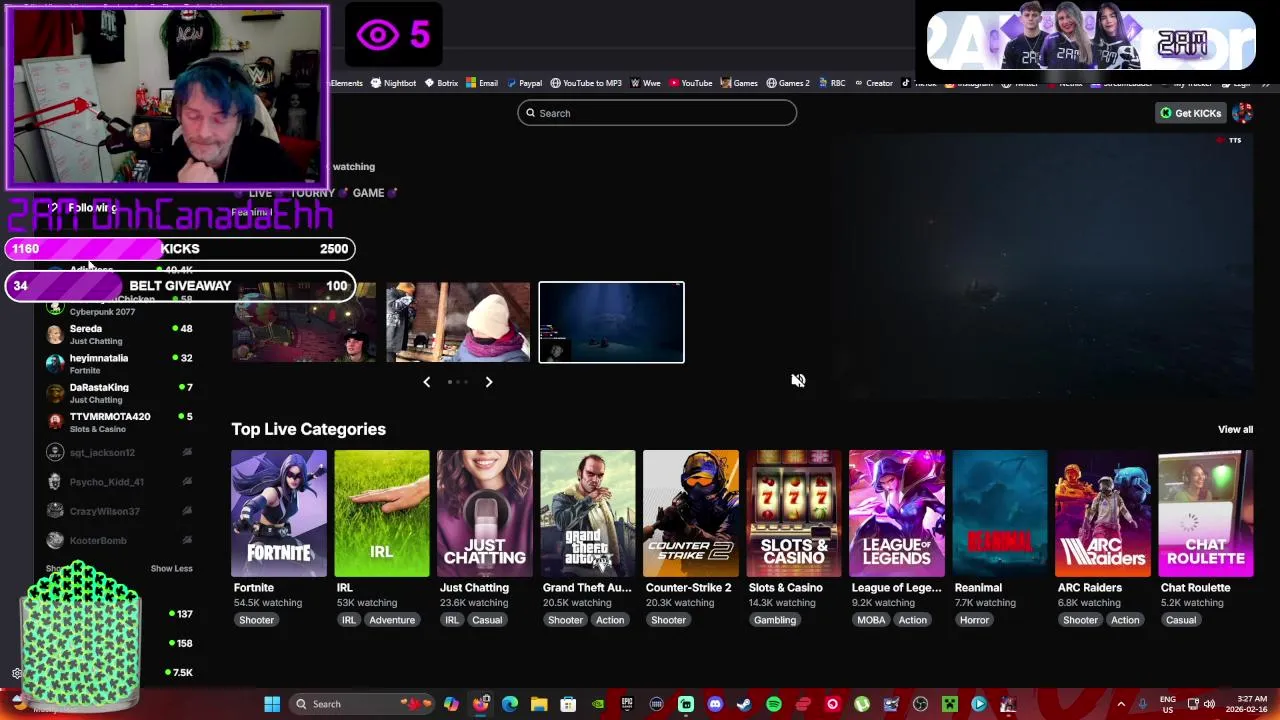This screenshot has width=1280, height=720.
Task: Click the Adventure tag under IRL
Action: 392,620
